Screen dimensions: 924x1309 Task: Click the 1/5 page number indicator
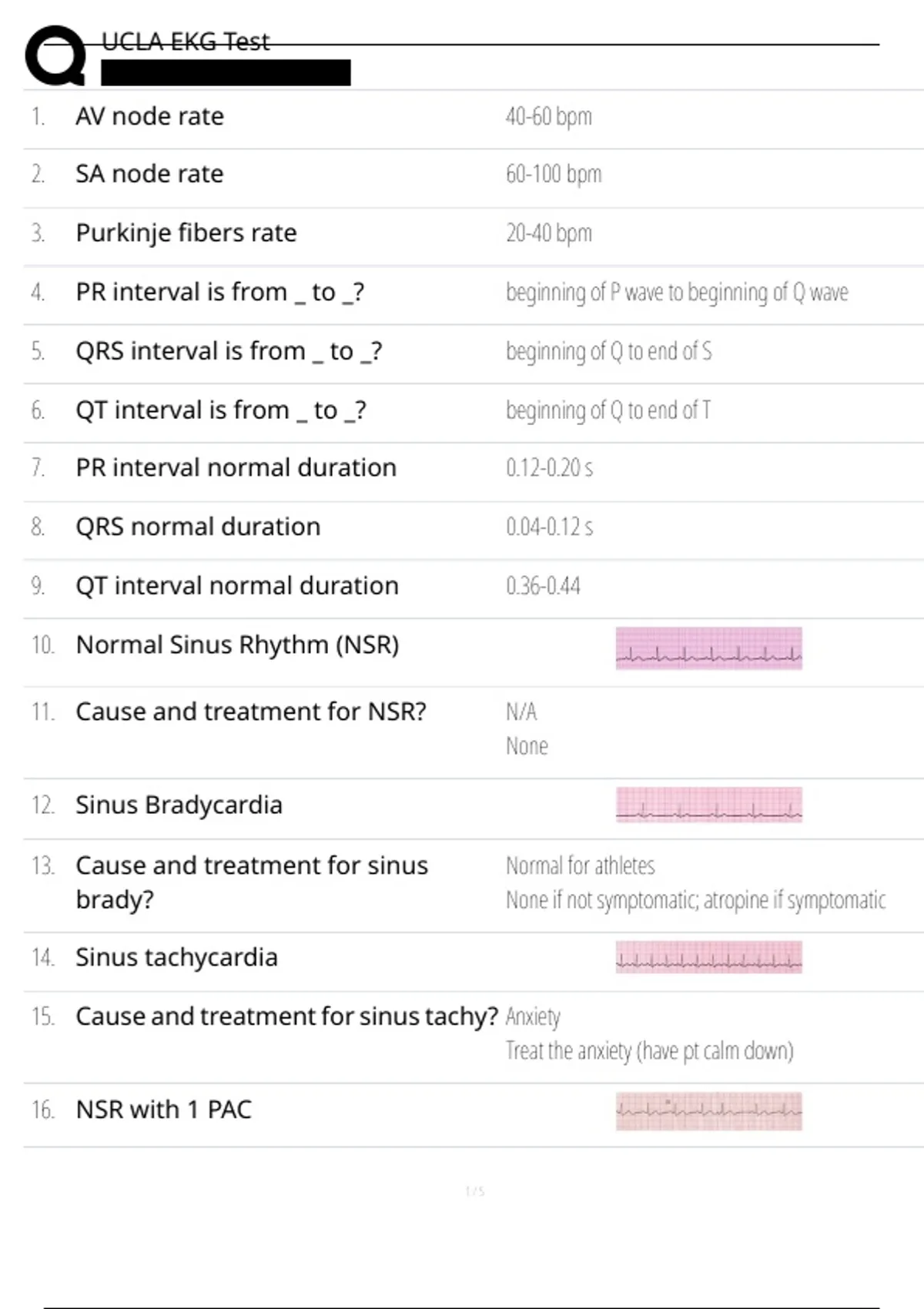click(x=475, y=1191)
